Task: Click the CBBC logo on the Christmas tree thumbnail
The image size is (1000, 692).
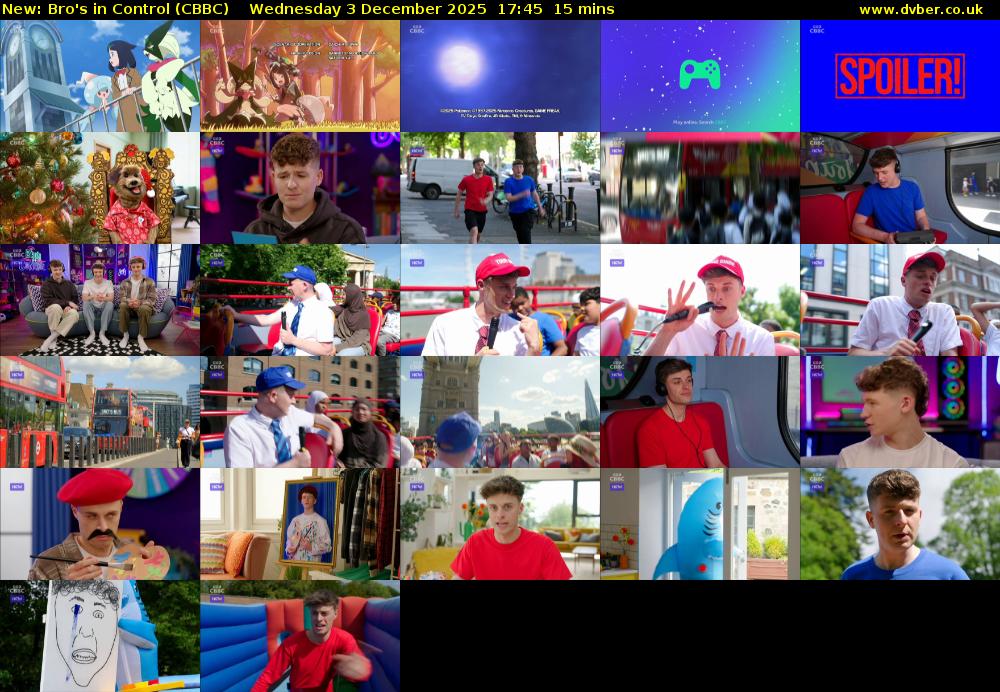Action: pos(15,142)
